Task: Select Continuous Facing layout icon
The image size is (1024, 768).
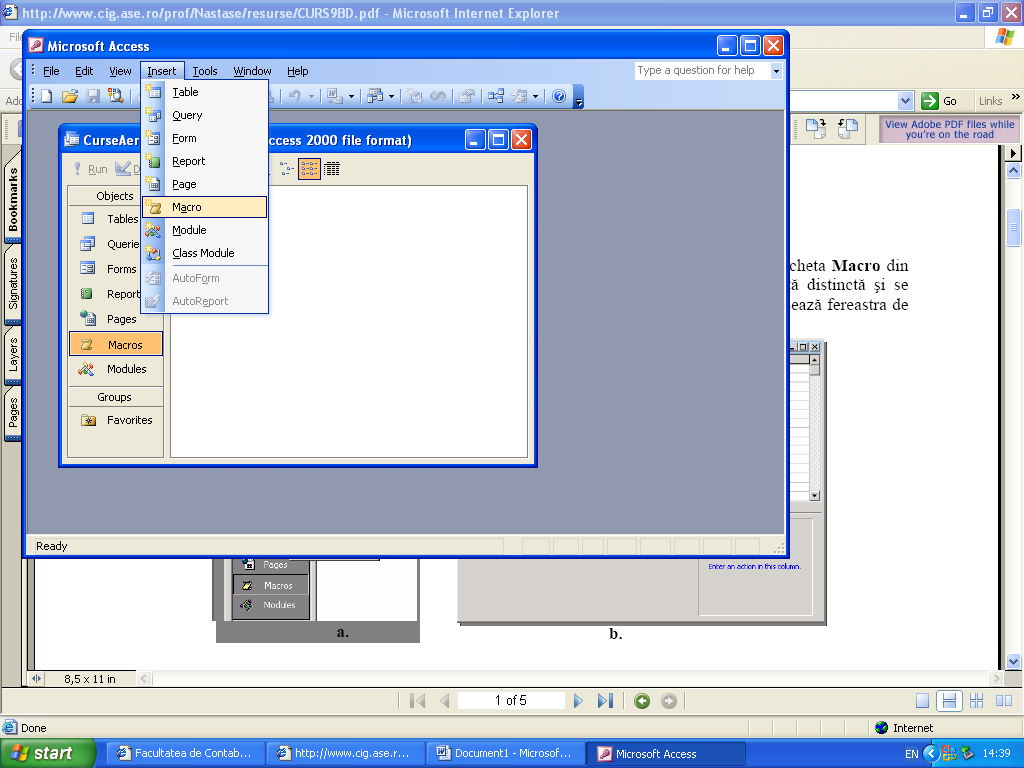Action: [976, 701]
